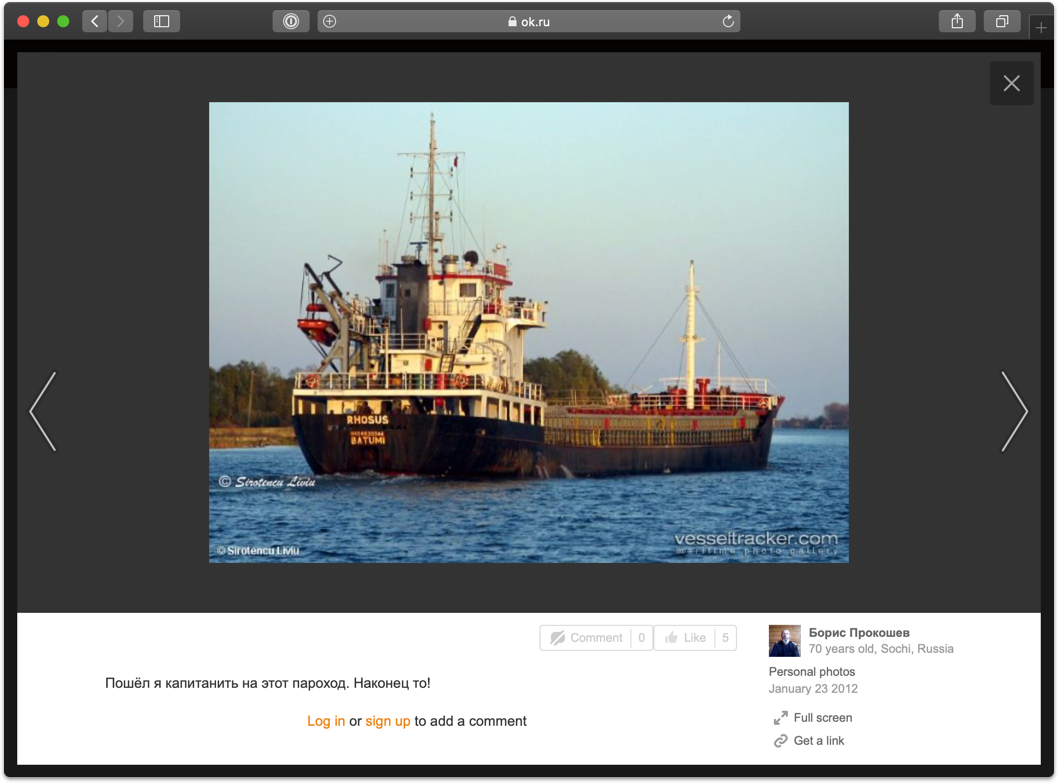
Task: Advance to the next photo
Action: pos(1014,411)
